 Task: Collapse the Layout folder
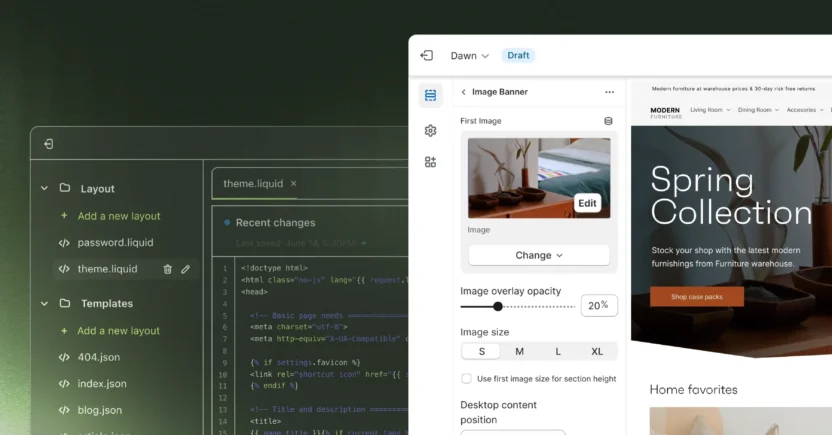point(44,188)
